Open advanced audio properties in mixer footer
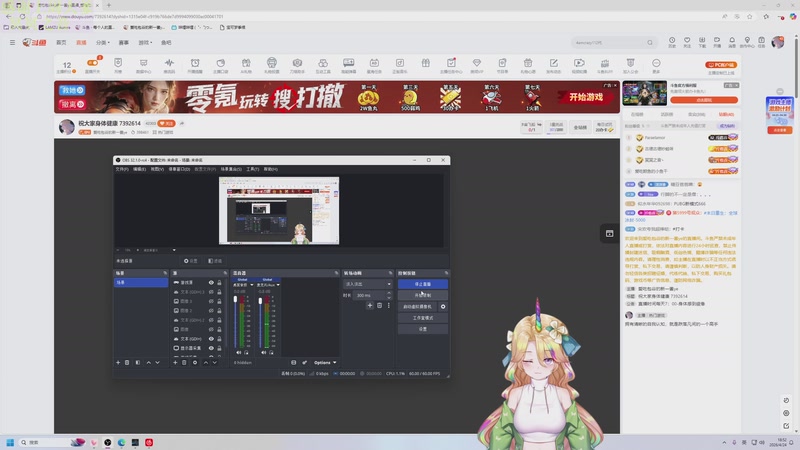The height and width of the screenshot is (450, 800). [305, 362]
